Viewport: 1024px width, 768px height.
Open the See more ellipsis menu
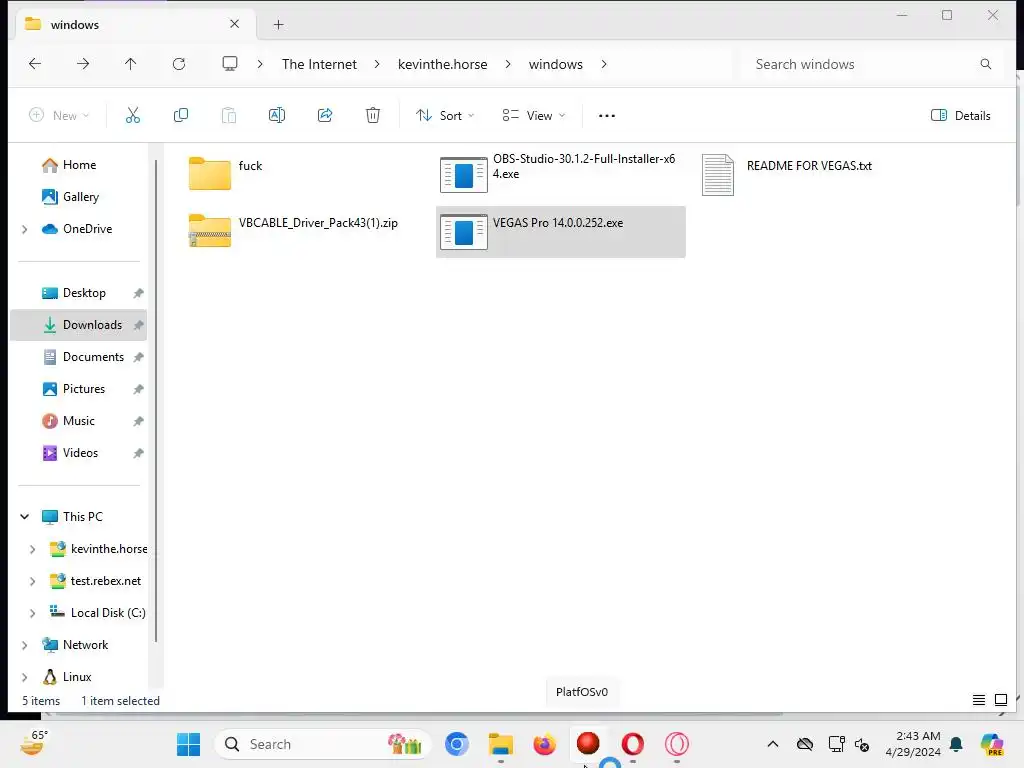[x=607, y=116]
